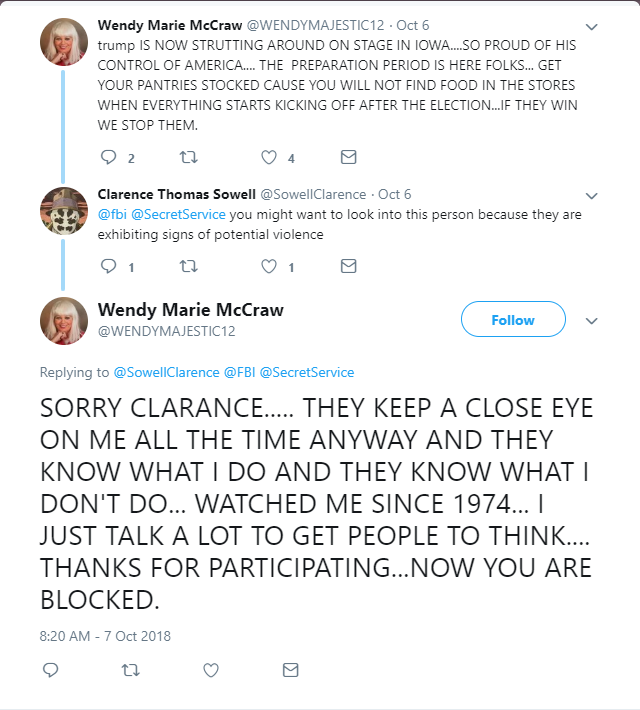640x710 pixels.
Task: Open dropdown menu on Clarence's tweet
Action: point(592,196)
